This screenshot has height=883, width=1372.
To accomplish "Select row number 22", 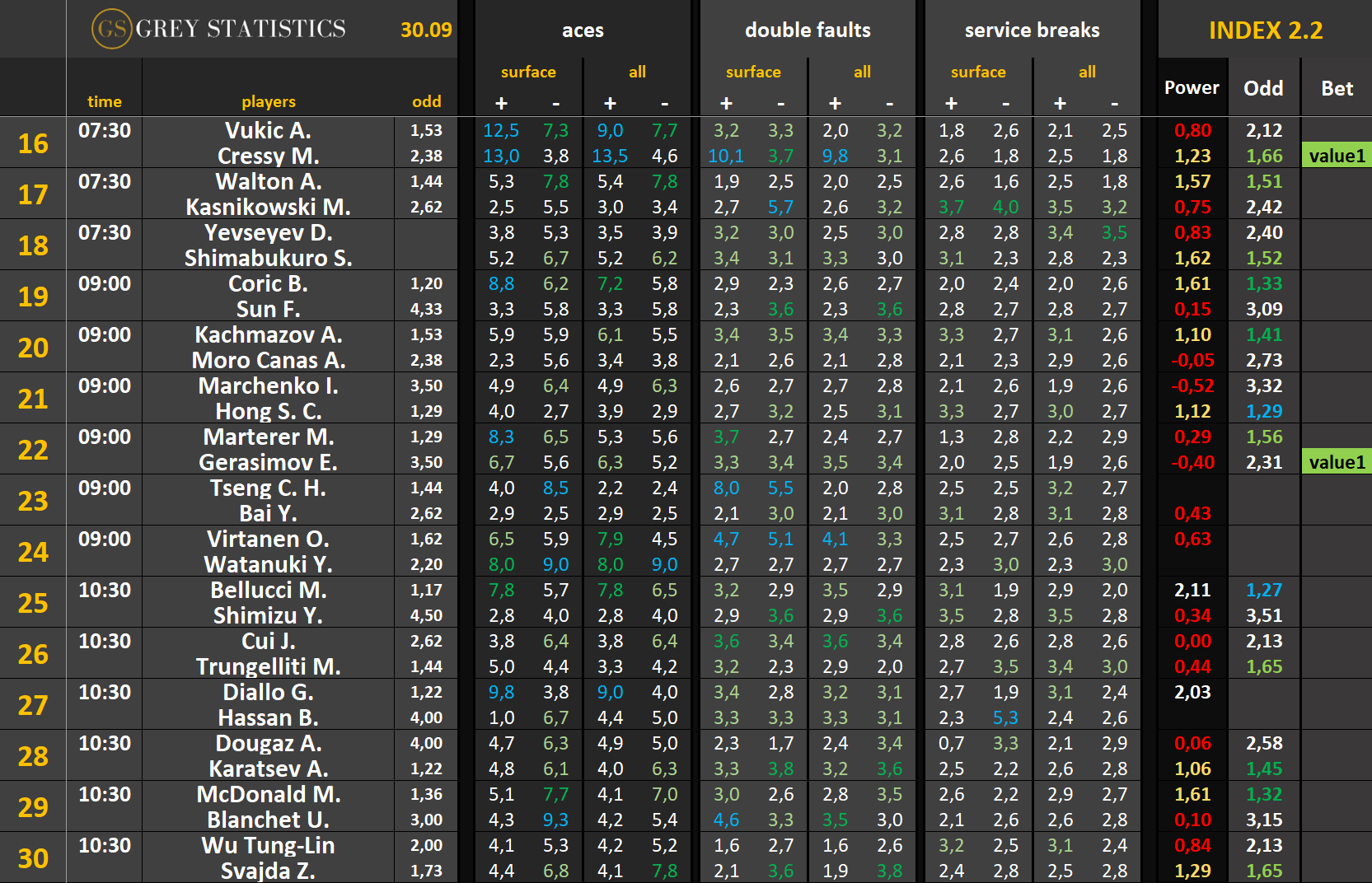I will [33, 450].
